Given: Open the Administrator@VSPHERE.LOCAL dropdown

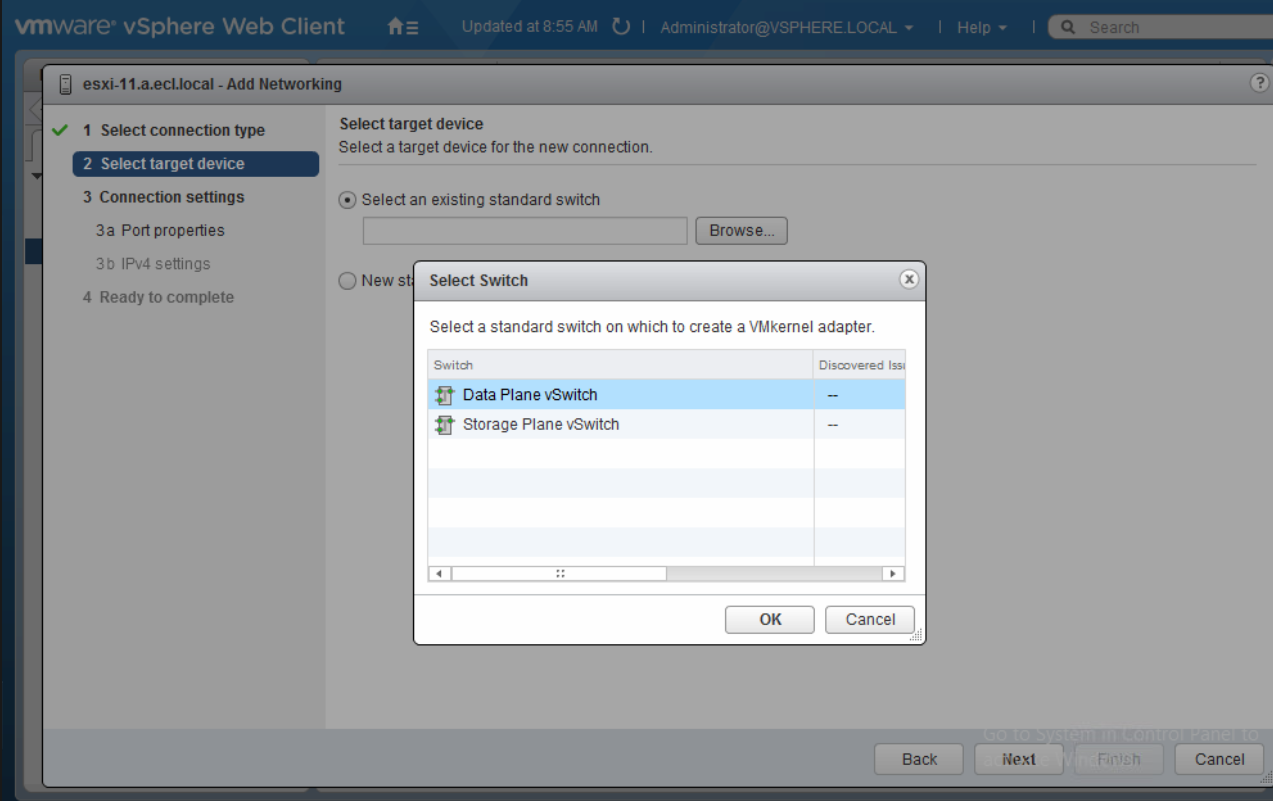Looking at the screenshot, I should [x=786, y=28].
